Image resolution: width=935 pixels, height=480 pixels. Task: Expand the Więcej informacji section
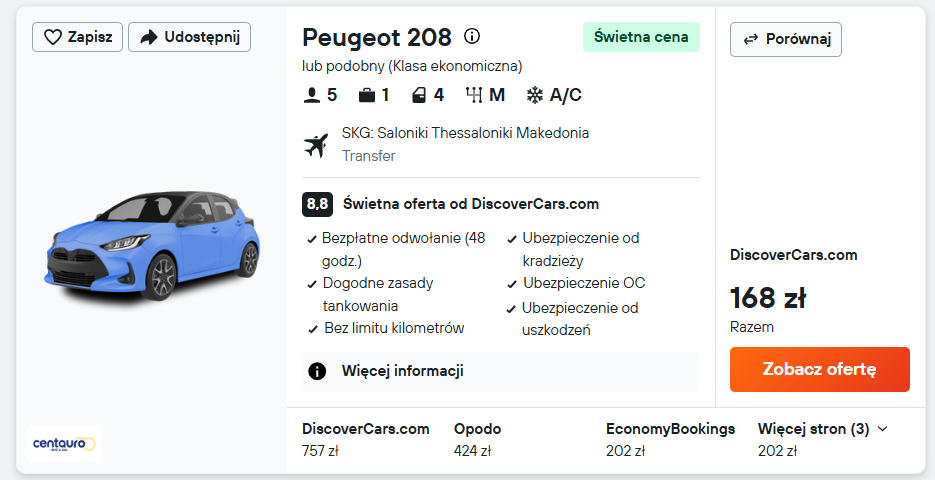coord(501,371)
